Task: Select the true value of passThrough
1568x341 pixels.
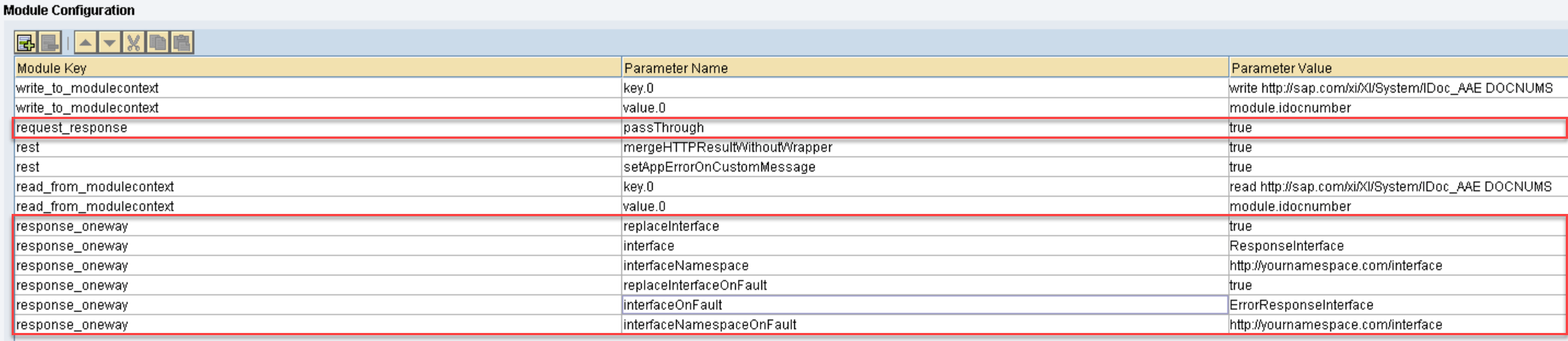Action: [1398, 128]
